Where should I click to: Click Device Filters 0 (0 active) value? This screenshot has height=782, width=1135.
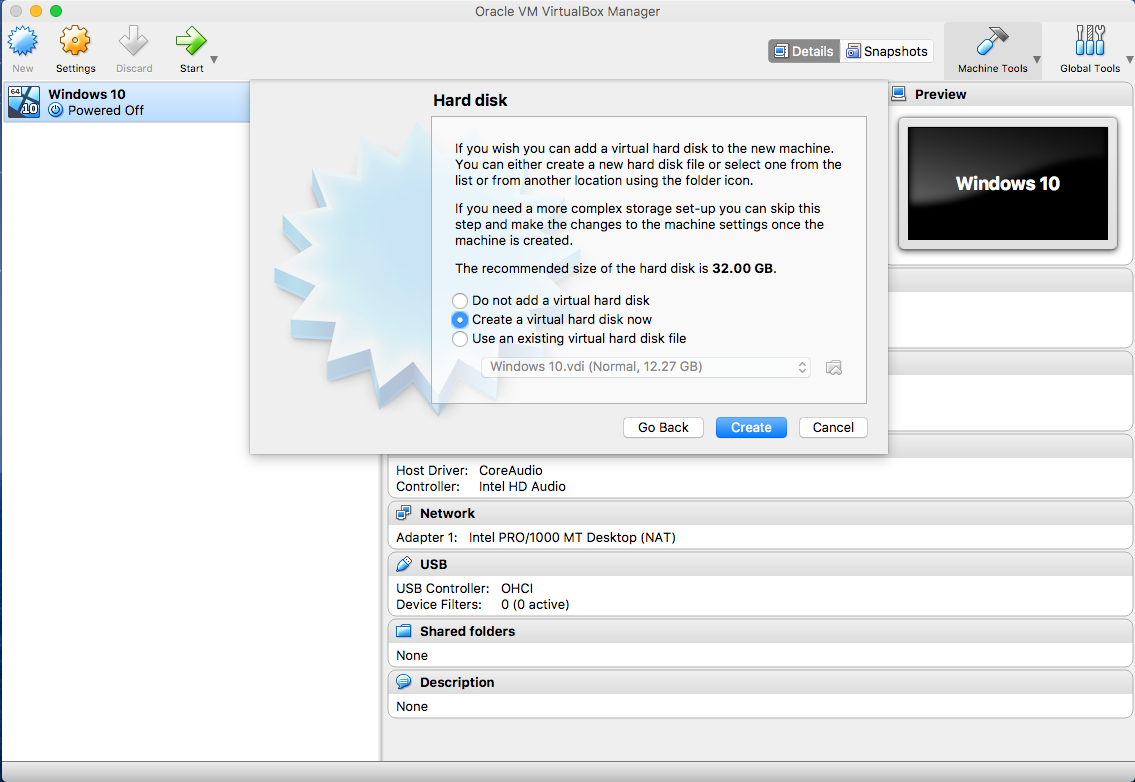(535, 605)
